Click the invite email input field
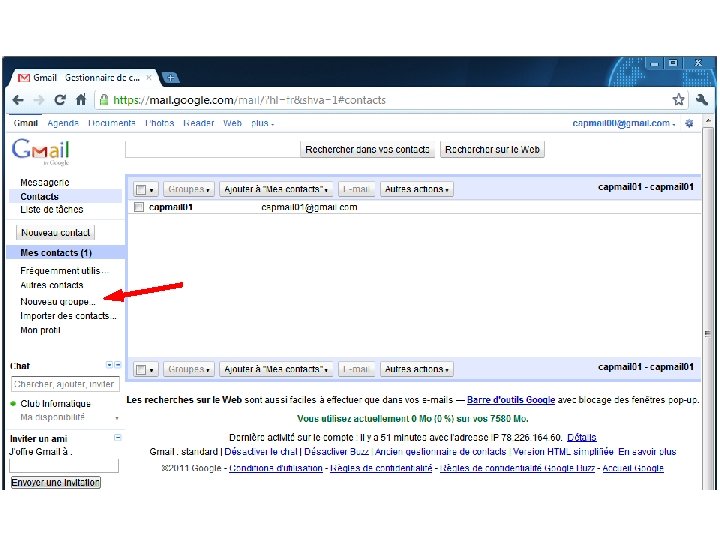720x540 pixels. 64,466
